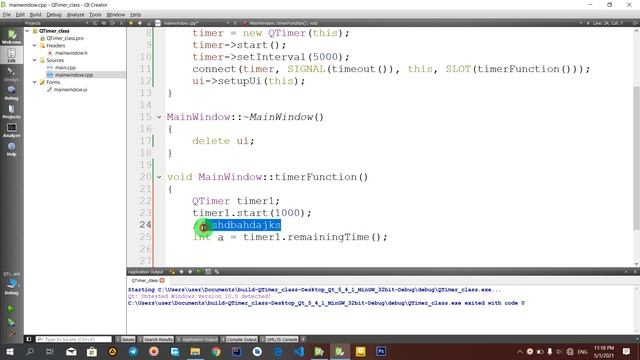Open the Build menu

pos(36,15)
